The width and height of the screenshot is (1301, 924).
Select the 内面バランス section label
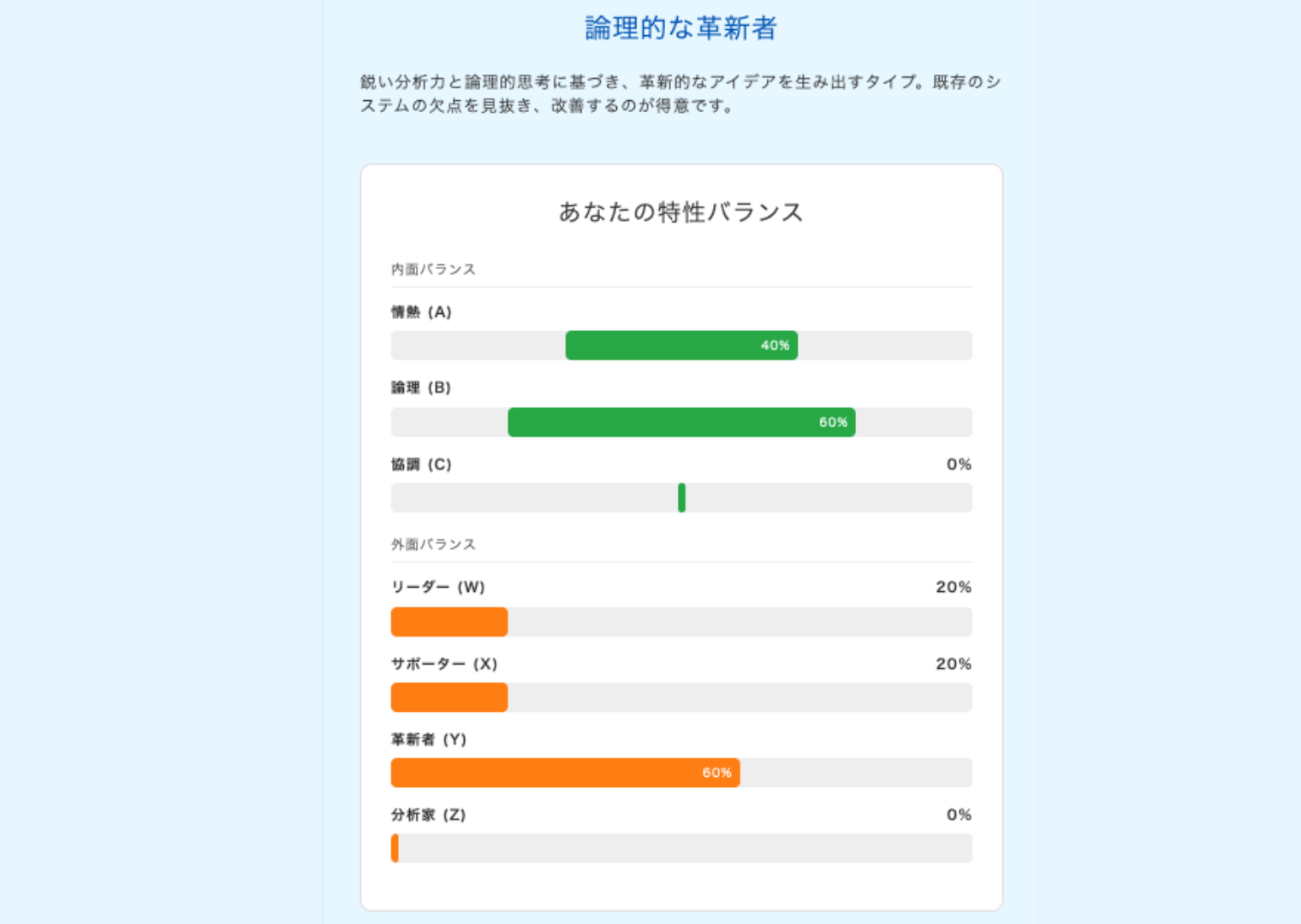[x=433, y=269]
